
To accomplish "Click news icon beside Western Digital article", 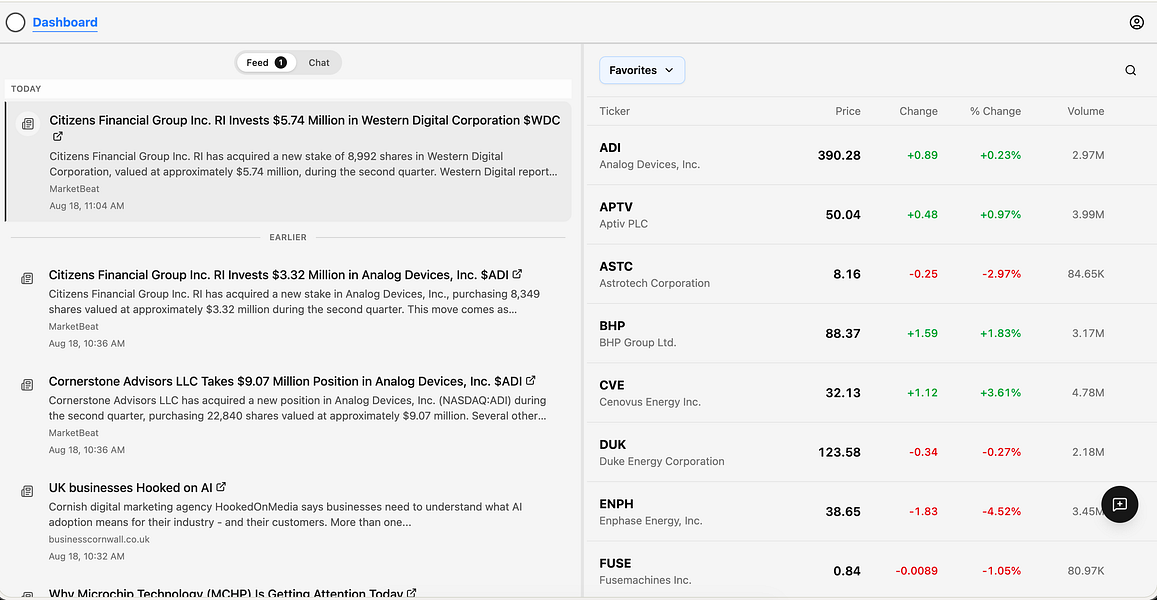I will point(28,124).
